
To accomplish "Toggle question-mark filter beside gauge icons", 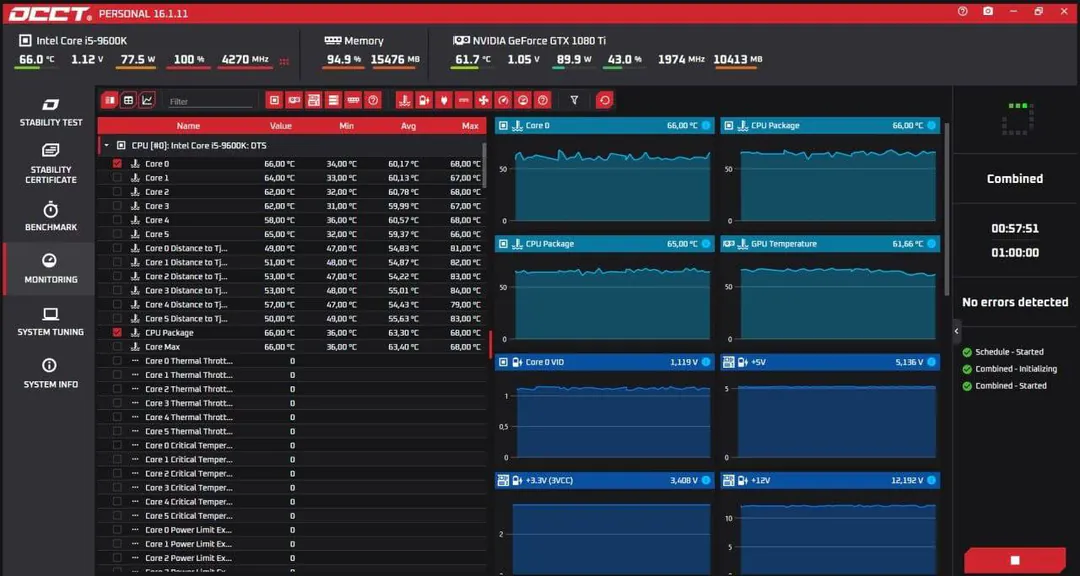I will pos(543,101).
